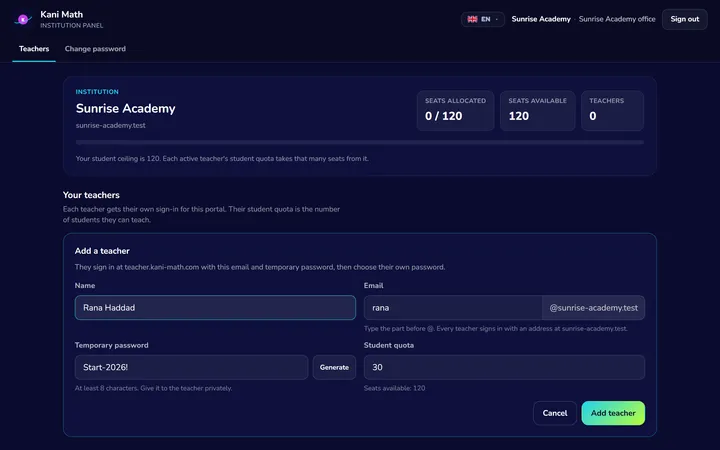Click the Add teacher button
The image size is (720, 450).
click(613, 413)
